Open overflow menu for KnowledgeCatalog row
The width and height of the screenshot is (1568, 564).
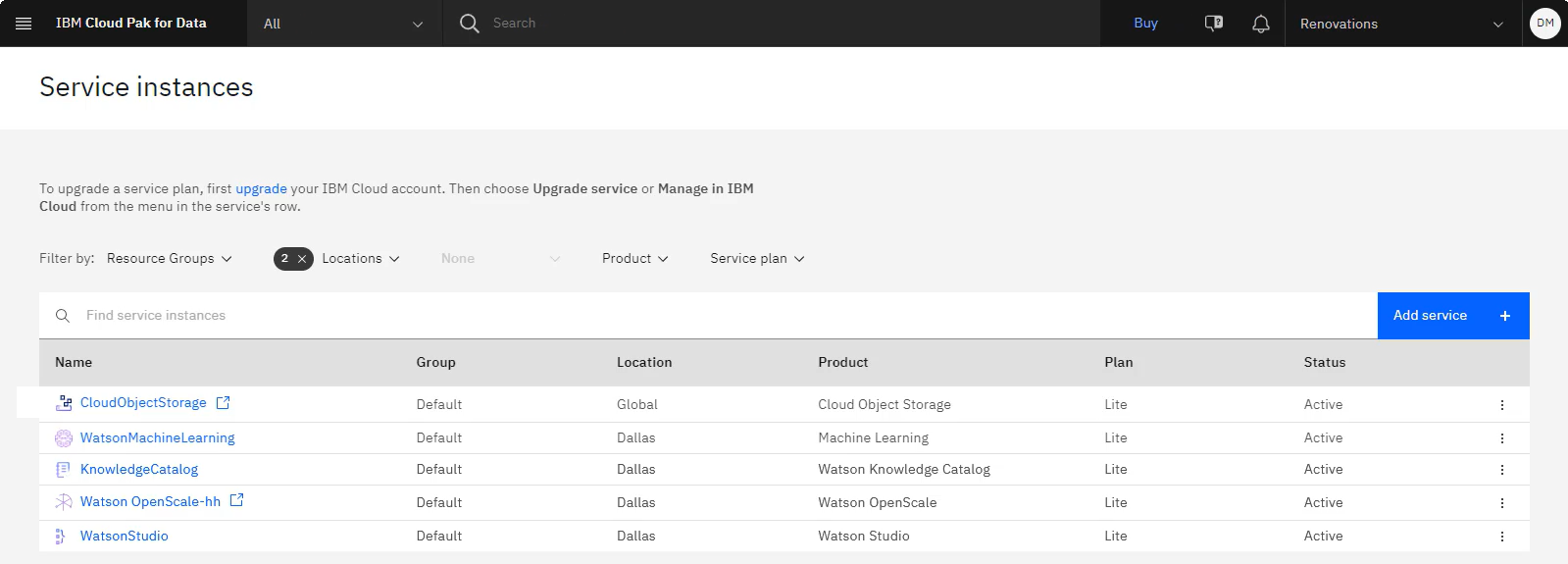point(1501,470)
